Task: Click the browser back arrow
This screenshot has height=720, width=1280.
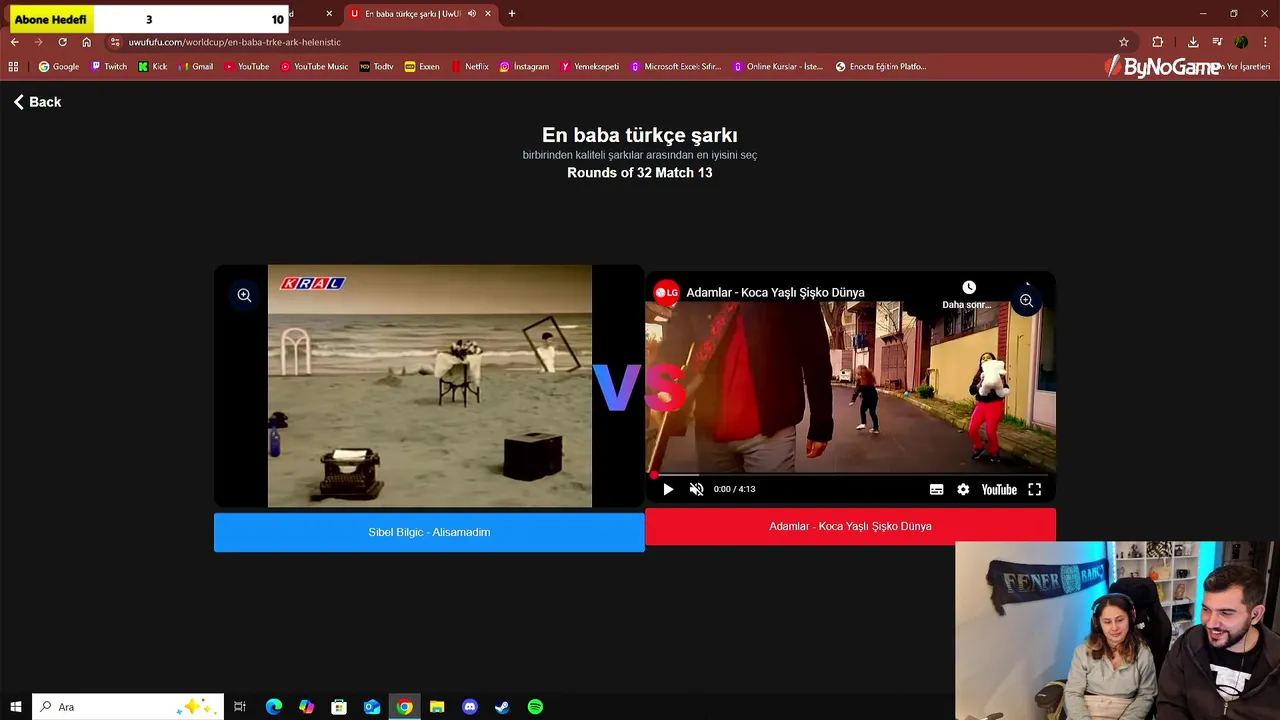Action: coord(15,42)
